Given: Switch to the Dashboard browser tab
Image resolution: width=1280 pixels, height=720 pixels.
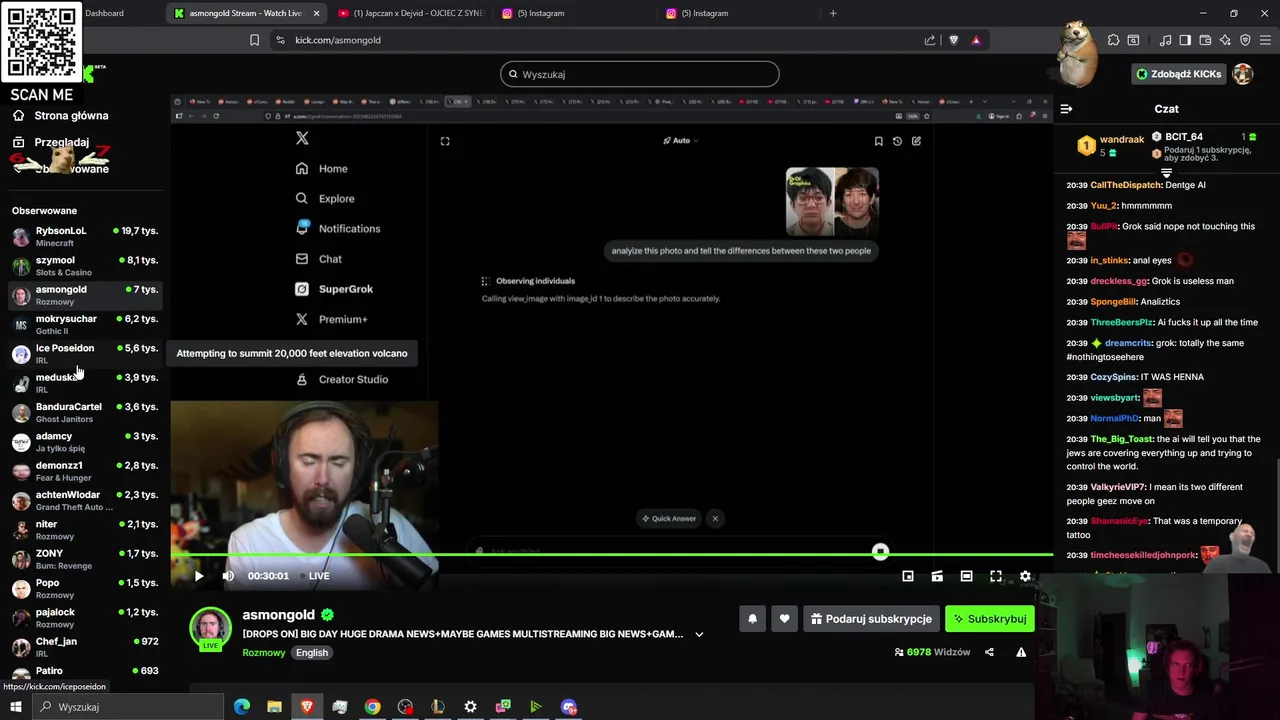Looking at the screenshot, I should pos(104,13).
